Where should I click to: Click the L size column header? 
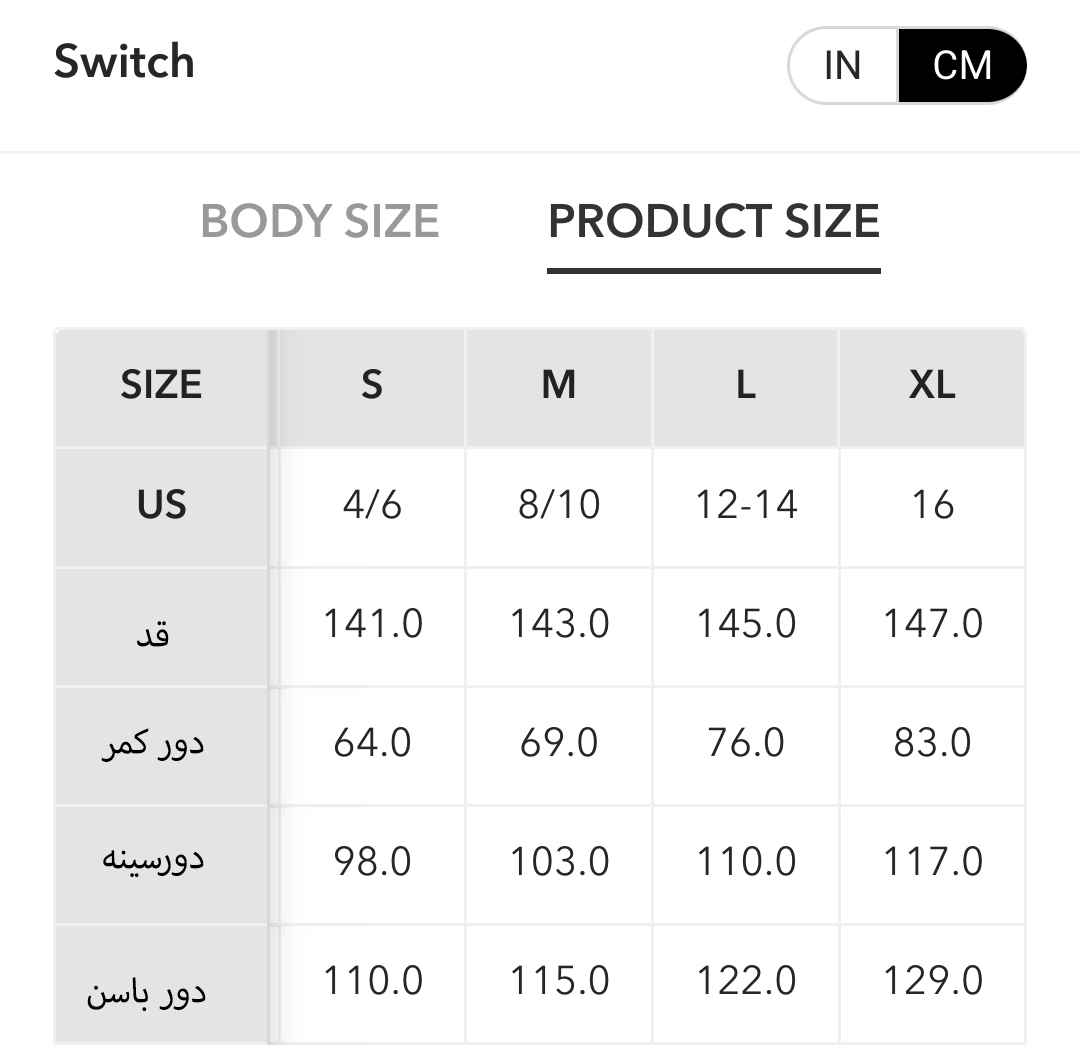pos(746,385)
